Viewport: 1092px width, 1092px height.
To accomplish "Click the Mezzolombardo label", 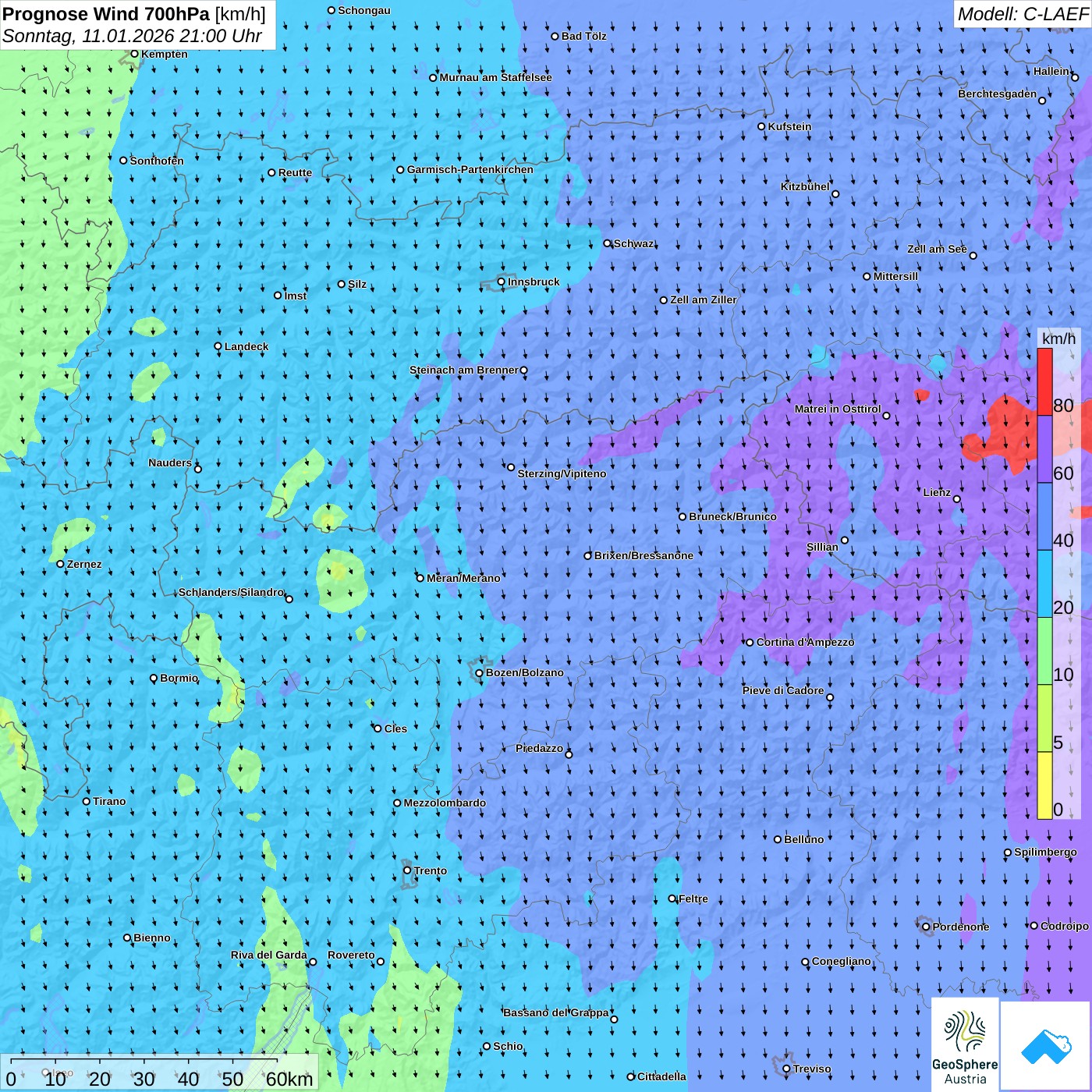I will (445, 803).
